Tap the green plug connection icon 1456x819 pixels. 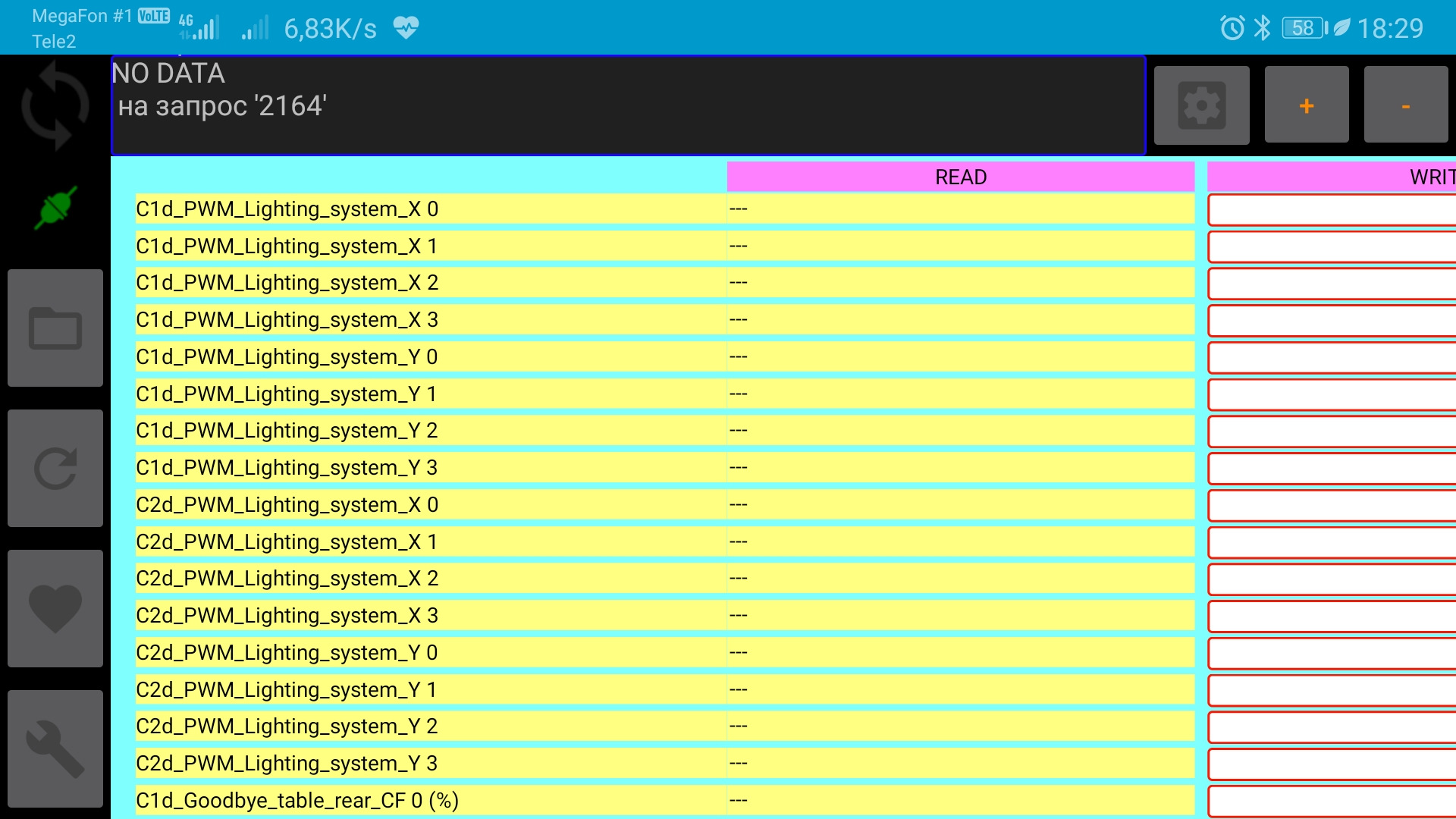pyautogui.click(x=55, y=208)
